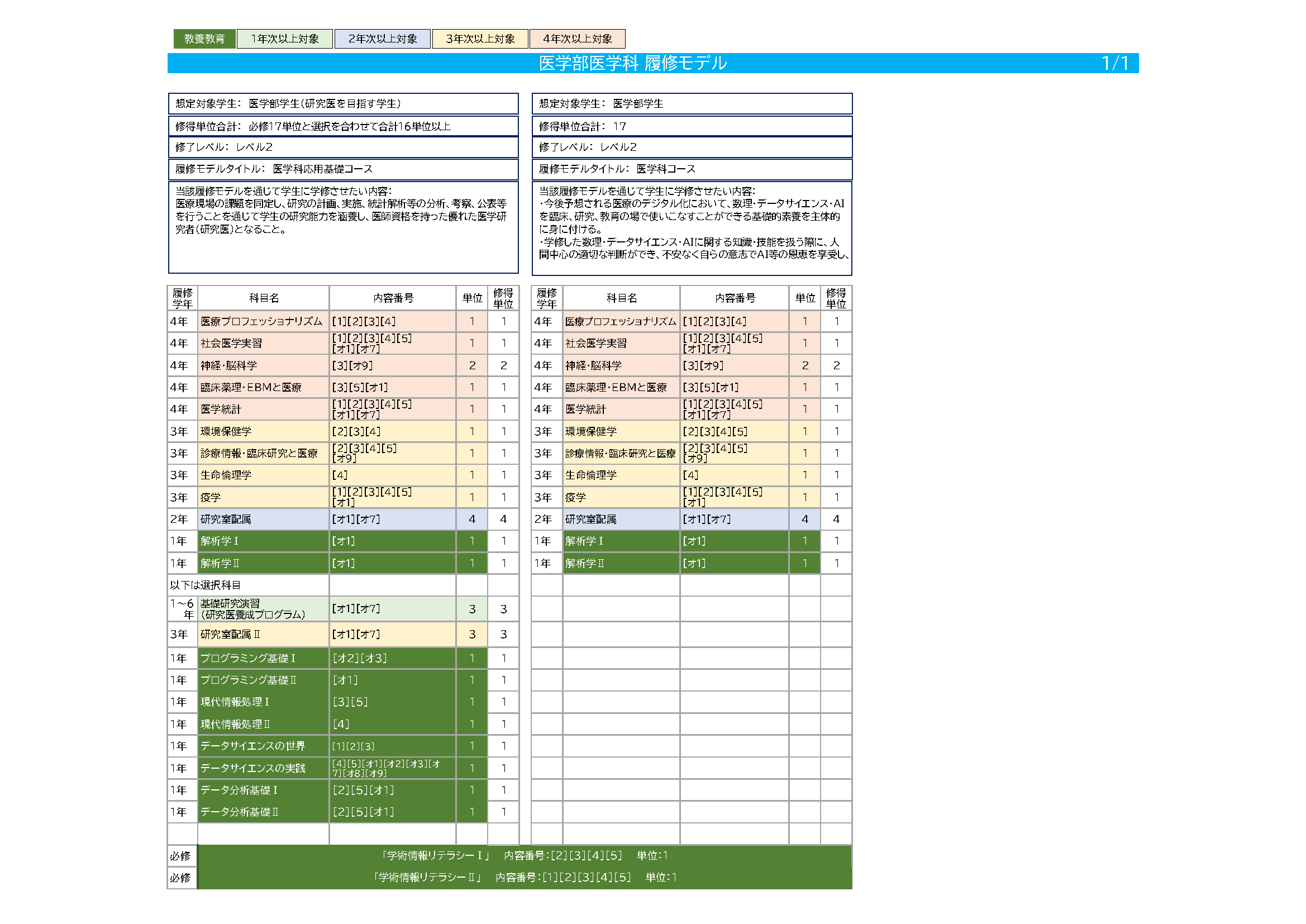
Task: Click the 以下は選択科目 section label
Action: [x=206, y=585]
